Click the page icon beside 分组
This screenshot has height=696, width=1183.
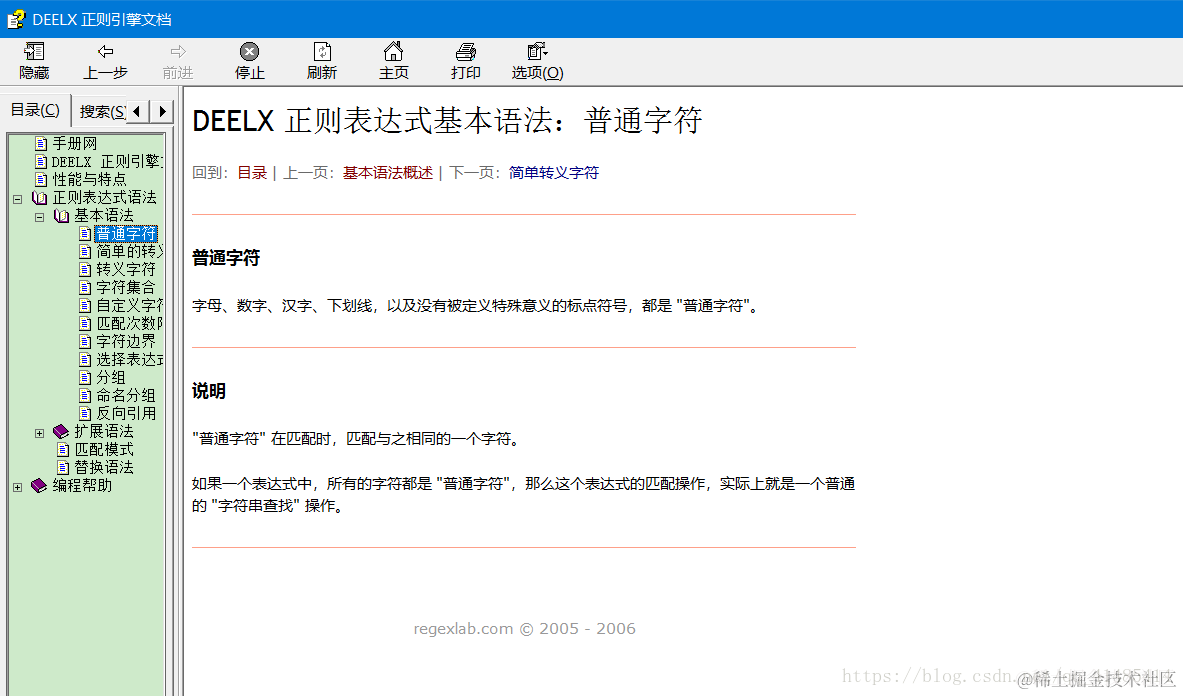coord(84,378)
